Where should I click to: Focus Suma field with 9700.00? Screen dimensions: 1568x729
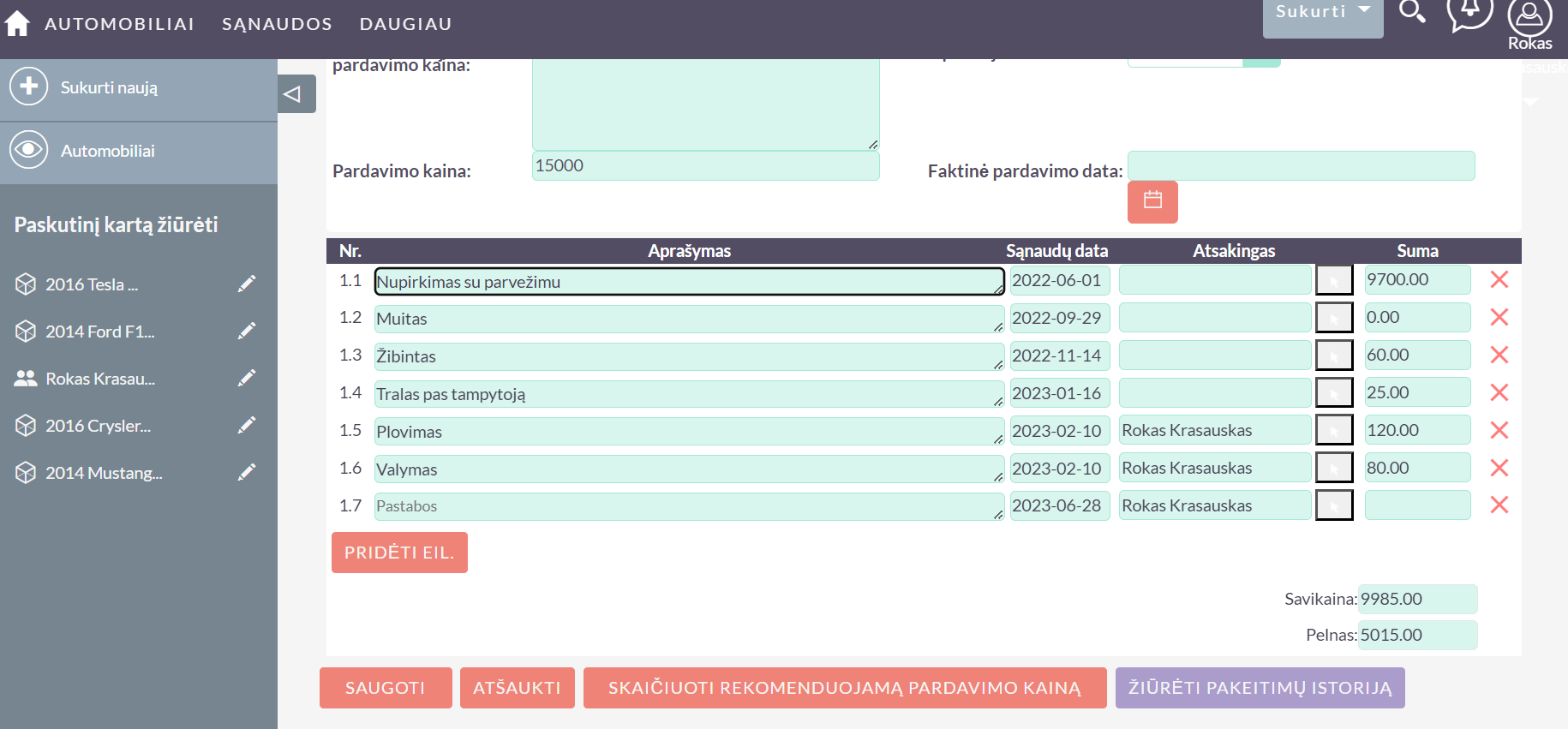tap(1418, 280)
